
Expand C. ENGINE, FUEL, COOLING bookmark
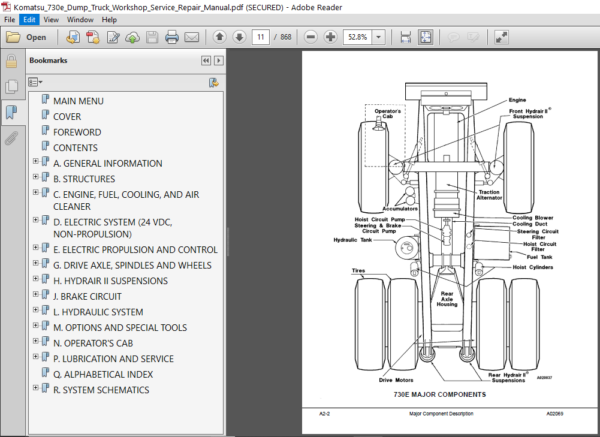click(x=35, y=192)
